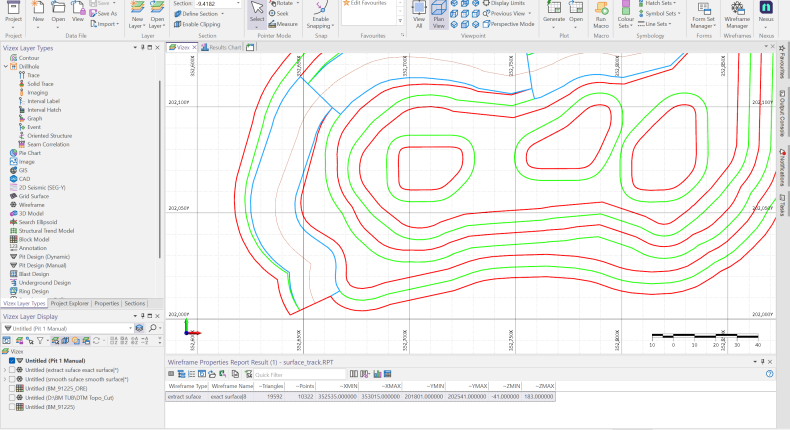Click the help icon in the report panel

coord(769,374)
